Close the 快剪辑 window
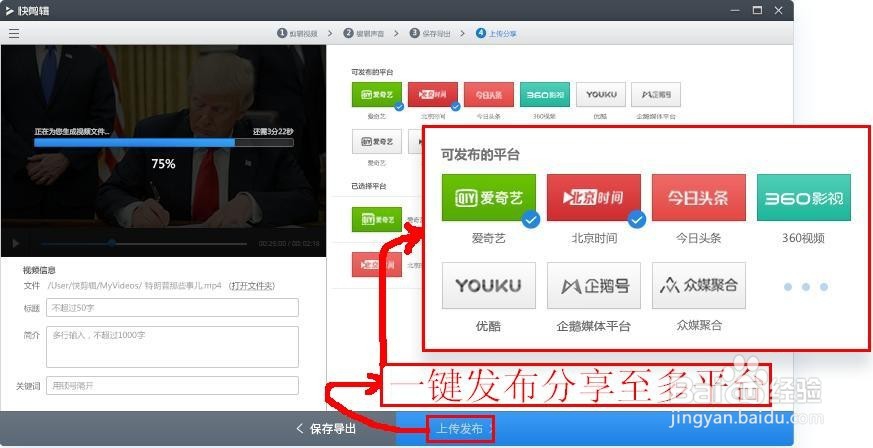 [779, 10]
